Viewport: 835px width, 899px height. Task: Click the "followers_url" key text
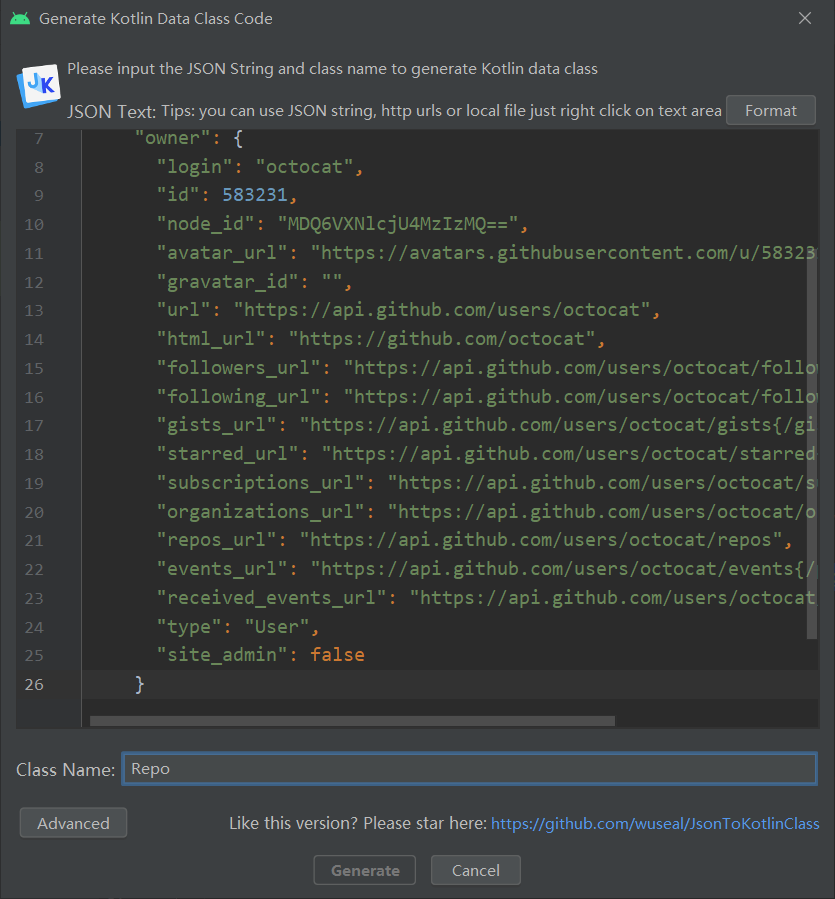pyautogui.click(x=239, y=368)
